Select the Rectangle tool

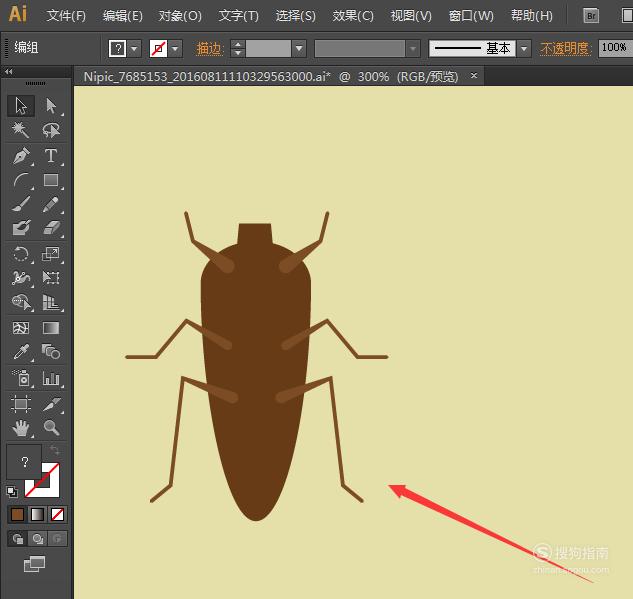coord(51,180)
